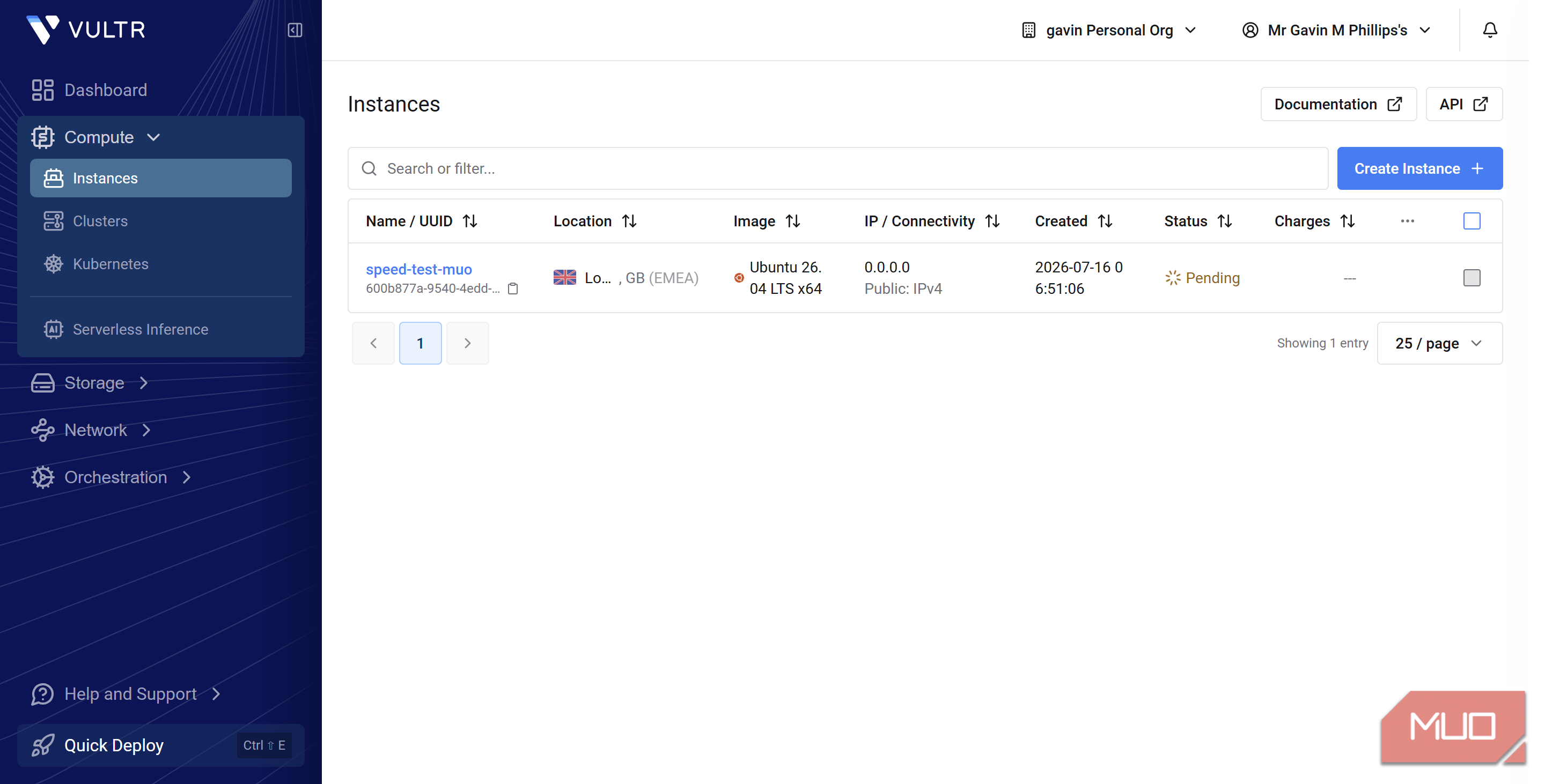Open the Kubernetes page
Viewport: 1545px width, 784px height.
pos(111,264)
